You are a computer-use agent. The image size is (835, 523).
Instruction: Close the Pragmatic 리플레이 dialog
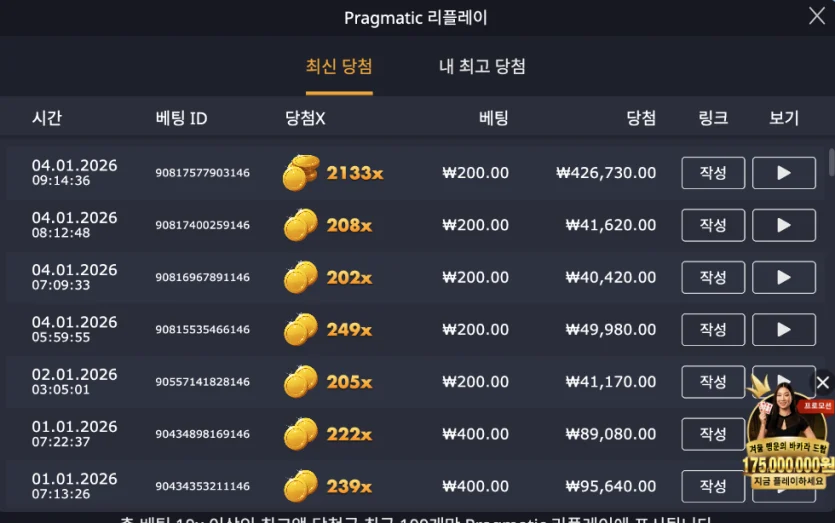click(x=816, y=15)
